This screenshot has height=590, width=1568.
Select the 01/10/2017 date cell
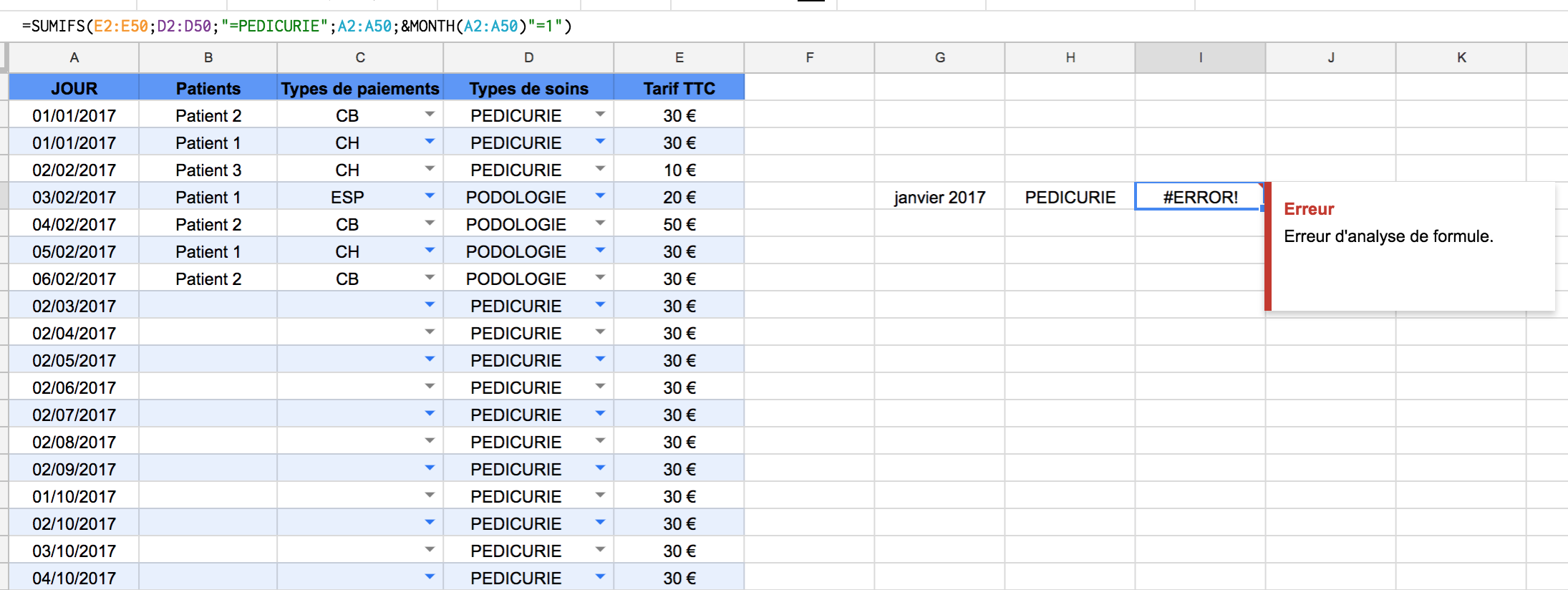74,495
